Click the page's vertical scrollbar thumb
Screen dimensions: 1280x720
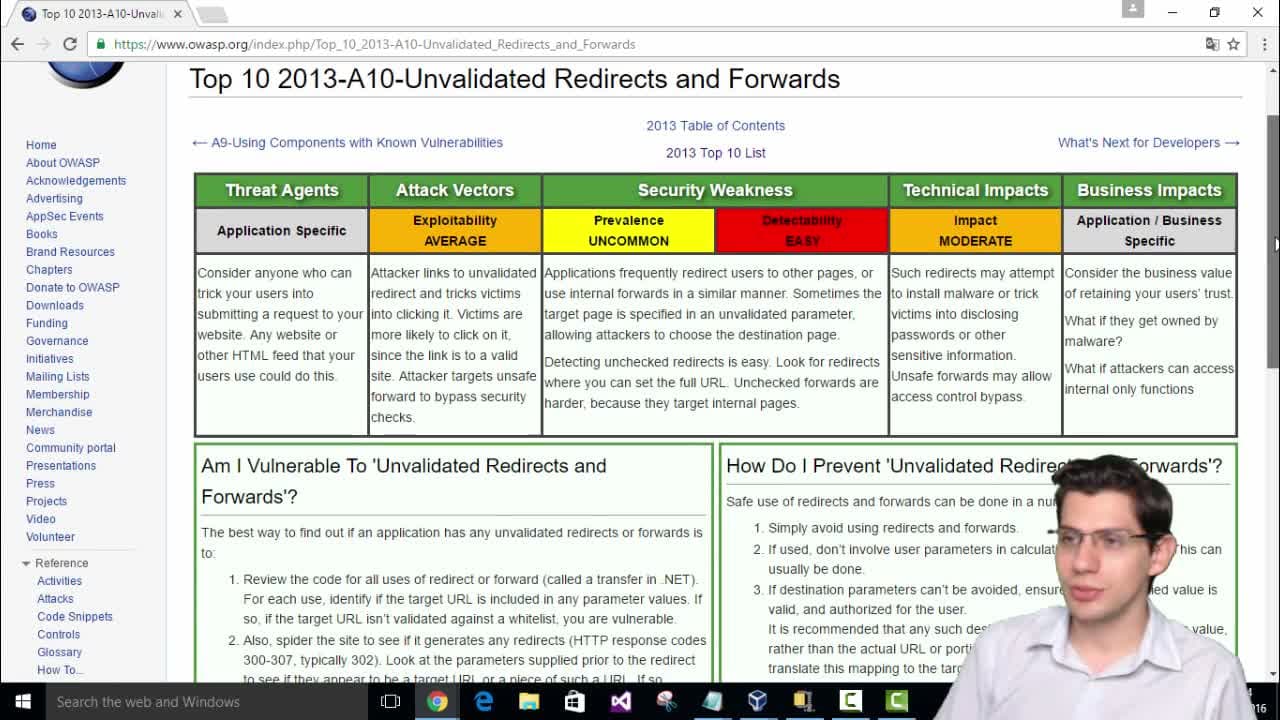coord(1273,240)
